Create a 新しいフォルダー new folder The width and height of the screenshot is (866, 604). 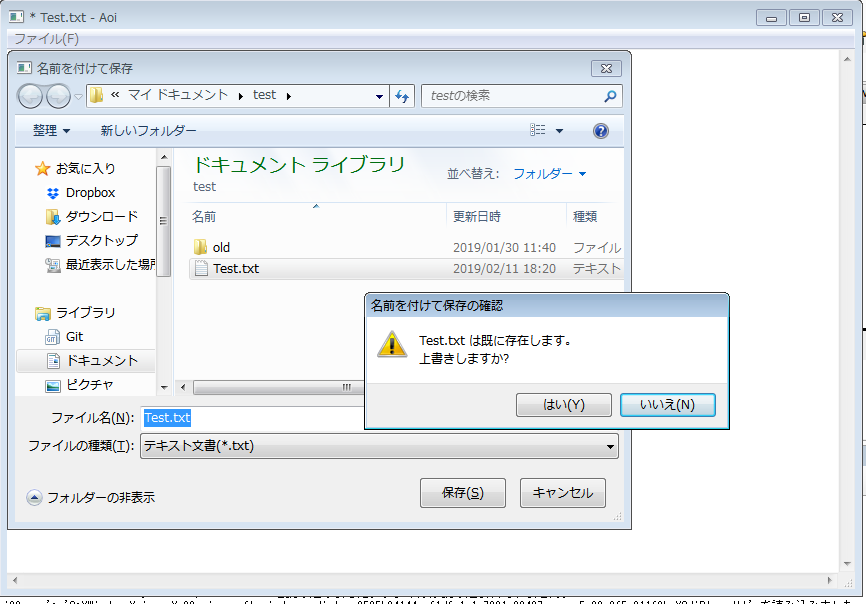pyautogui.click(x=148, y=131)
